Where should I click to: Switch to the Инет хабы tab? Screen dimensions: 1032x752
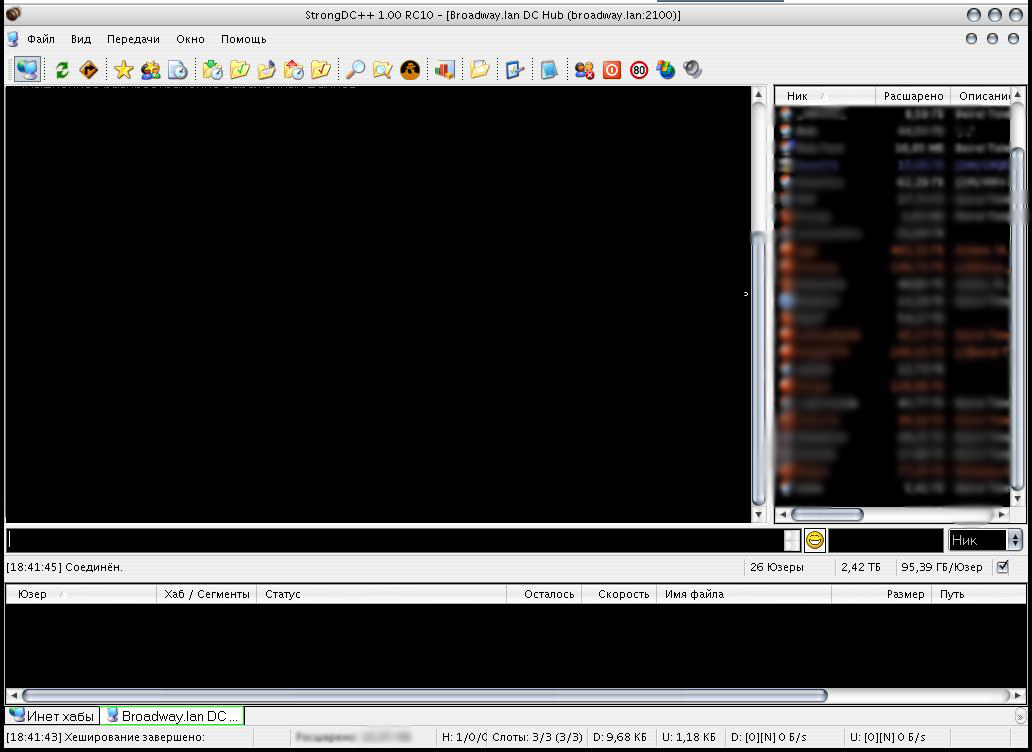pyautogui.click(x=53, y=716)
